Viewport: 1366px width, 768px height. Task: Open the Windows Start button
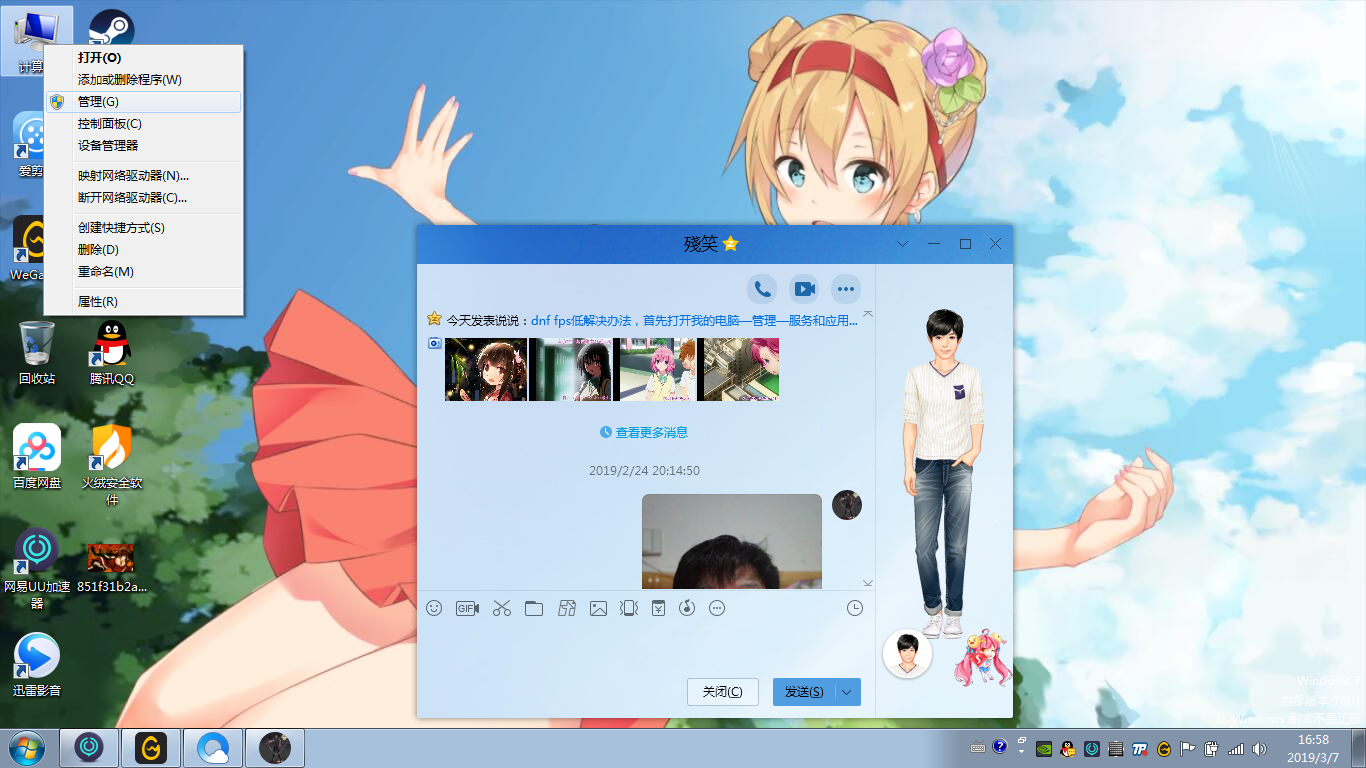pos(26,748)
